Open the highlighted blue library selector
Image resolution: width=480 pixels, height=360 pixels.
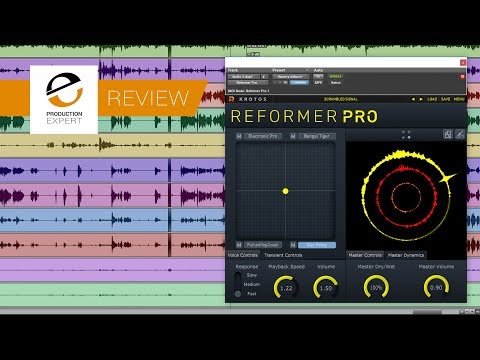(x=317, y=245)
